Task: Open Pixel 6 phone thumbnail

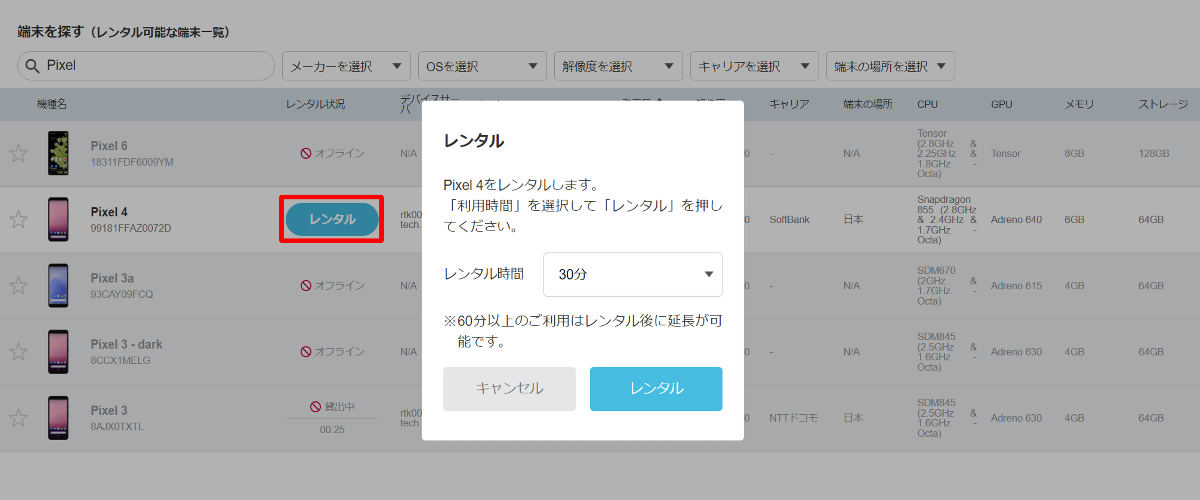Action: pos(58,154)
